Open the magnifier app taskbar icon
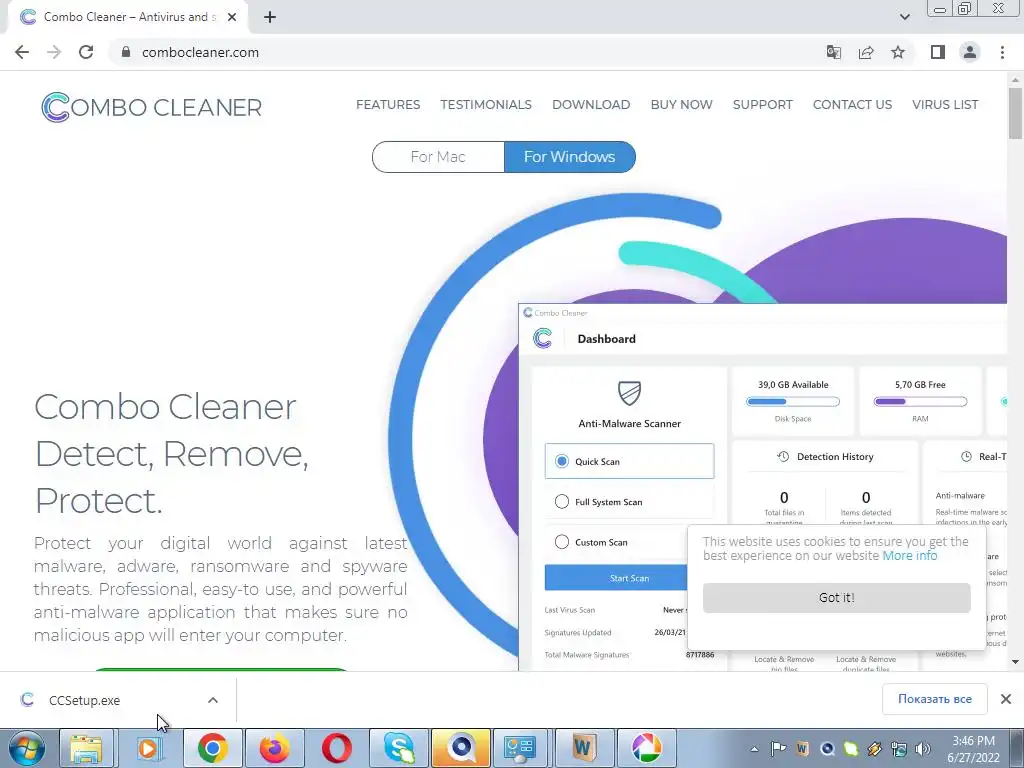 pyautogui.click(x=460, y=748)
